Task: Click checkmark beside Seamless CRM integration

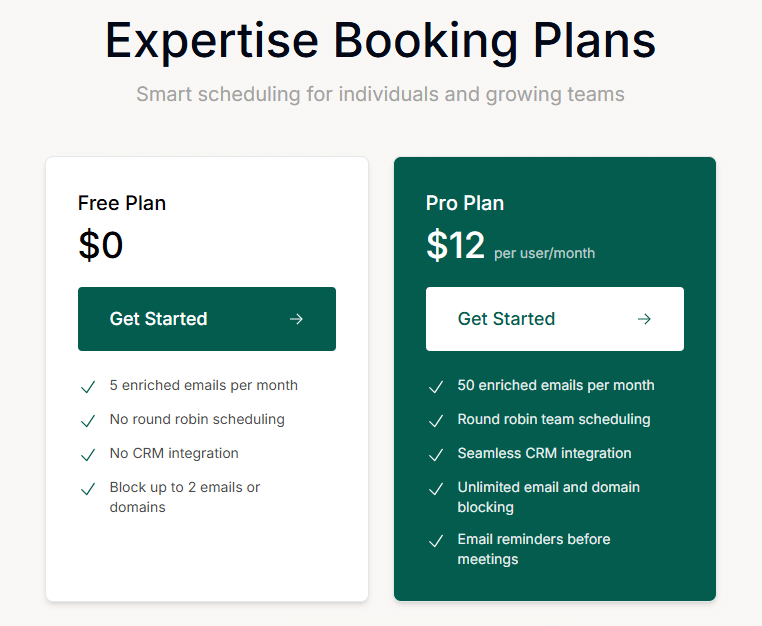Action: 436,455
